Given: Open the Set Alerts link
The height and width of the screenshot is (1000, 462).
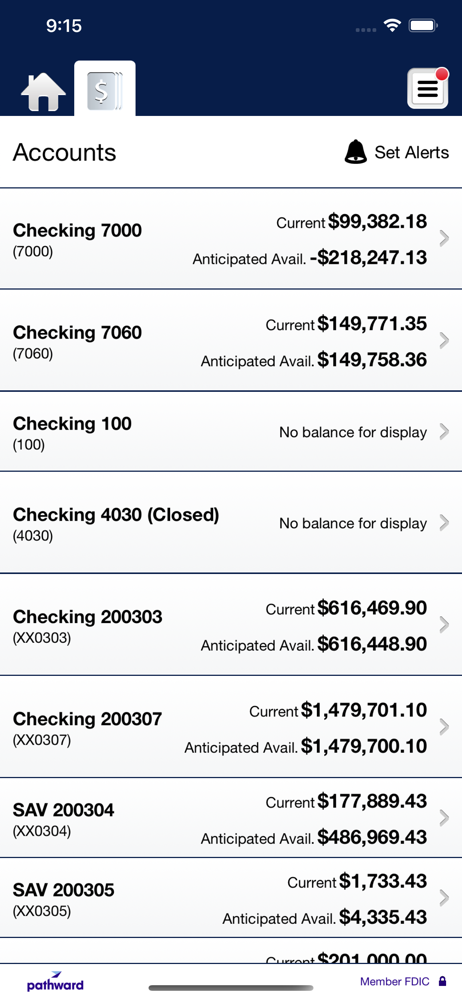Looking at the screenshot, I should (x=412, y=152).
